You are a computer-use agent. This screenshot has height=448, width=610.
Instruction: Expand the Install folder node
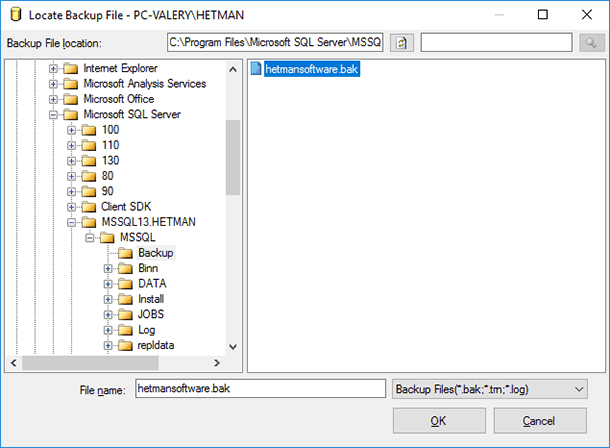tap(108, 299)
